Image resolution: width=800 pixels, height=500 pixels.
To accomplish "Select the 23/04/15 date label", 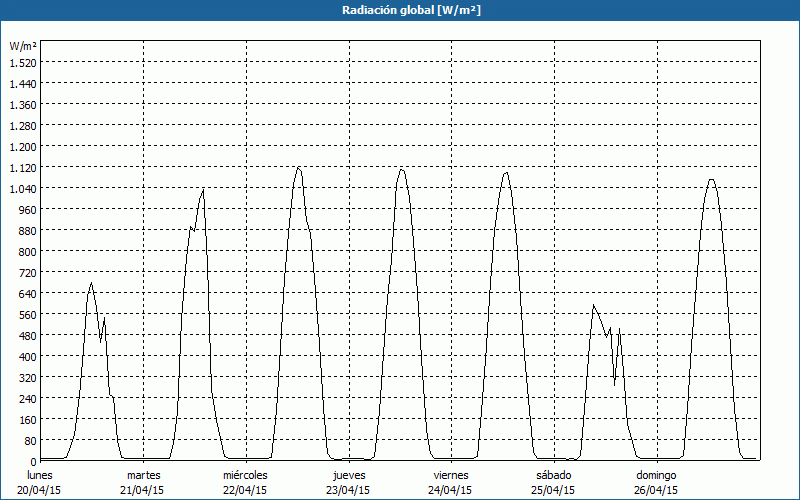I will coord(348,490).
